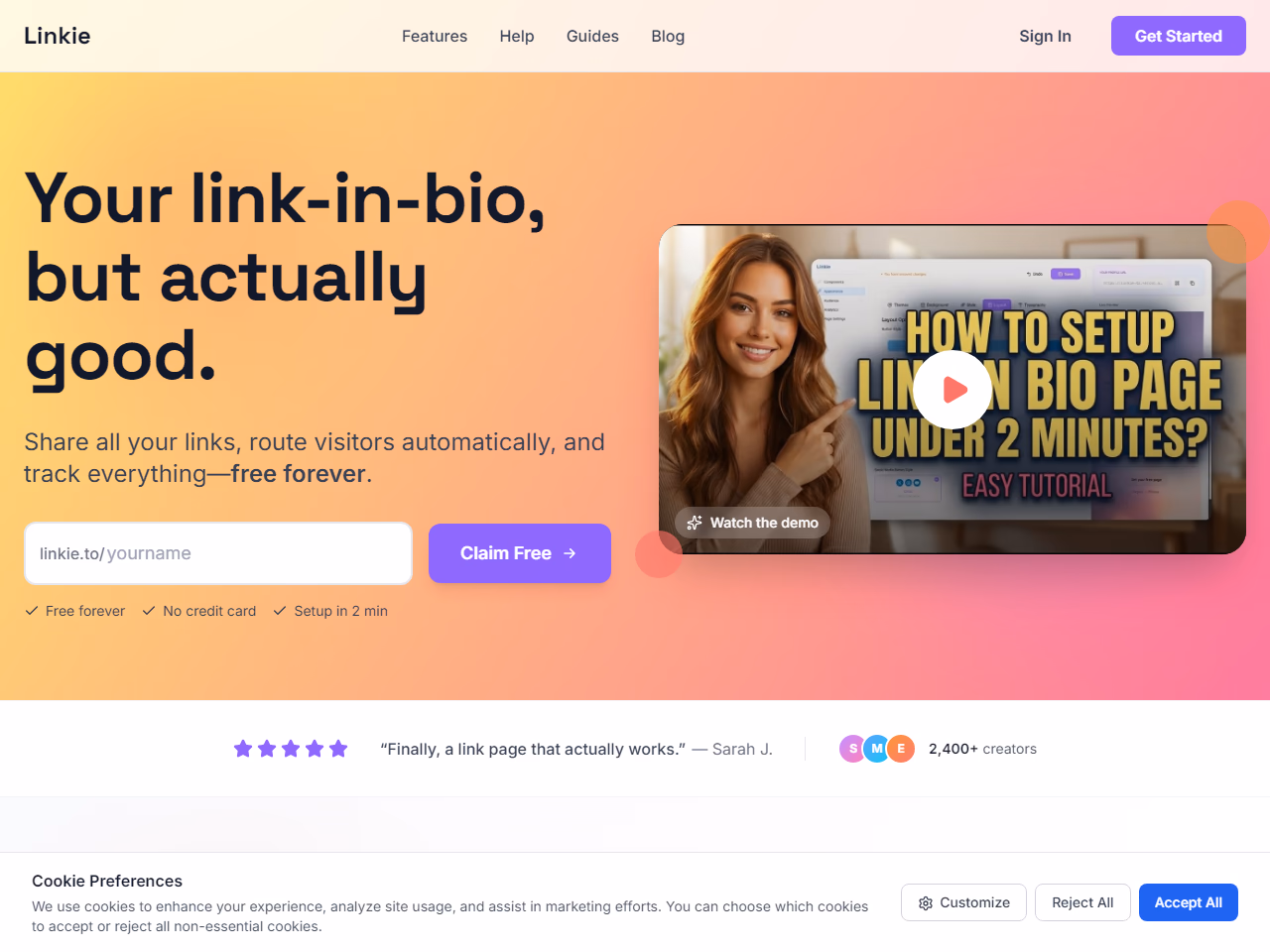Open the Linkie logo homepage link
The image size is (1270, 952).
coord(58,36)
